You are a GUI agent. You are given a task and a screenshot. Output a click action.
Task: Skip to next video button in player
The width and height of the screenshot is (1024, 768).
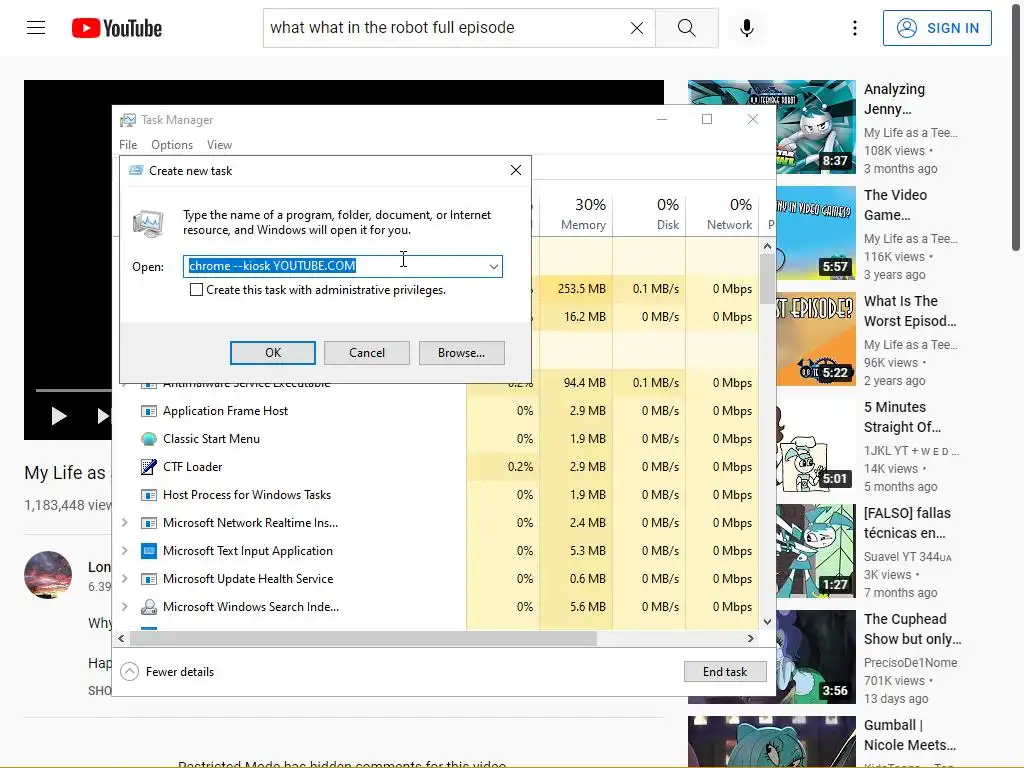[103, 416]
